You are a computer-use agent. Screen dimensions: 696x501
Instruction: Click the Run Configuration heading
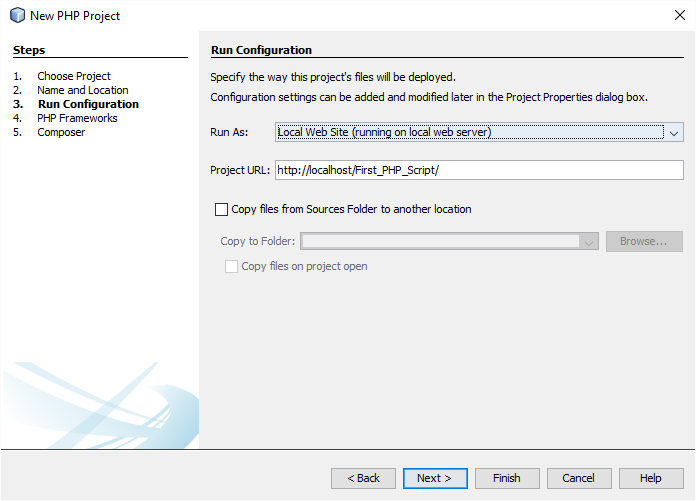pos(261,50)
